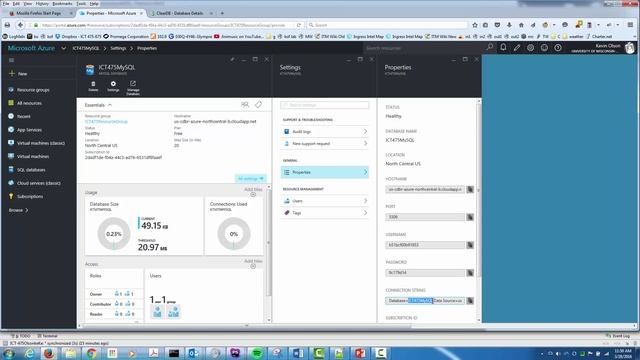Viewport: 640px width, 360px height.
Task: Expand the Browse menu in sidebar
Action: 19,210
